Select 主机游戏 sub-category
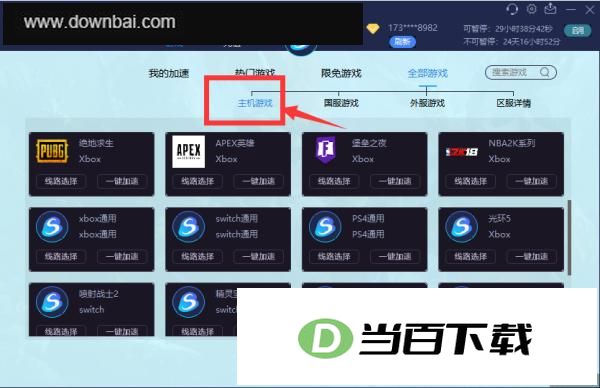This screenshot has width=600, height=388. [x=255, y=103]
